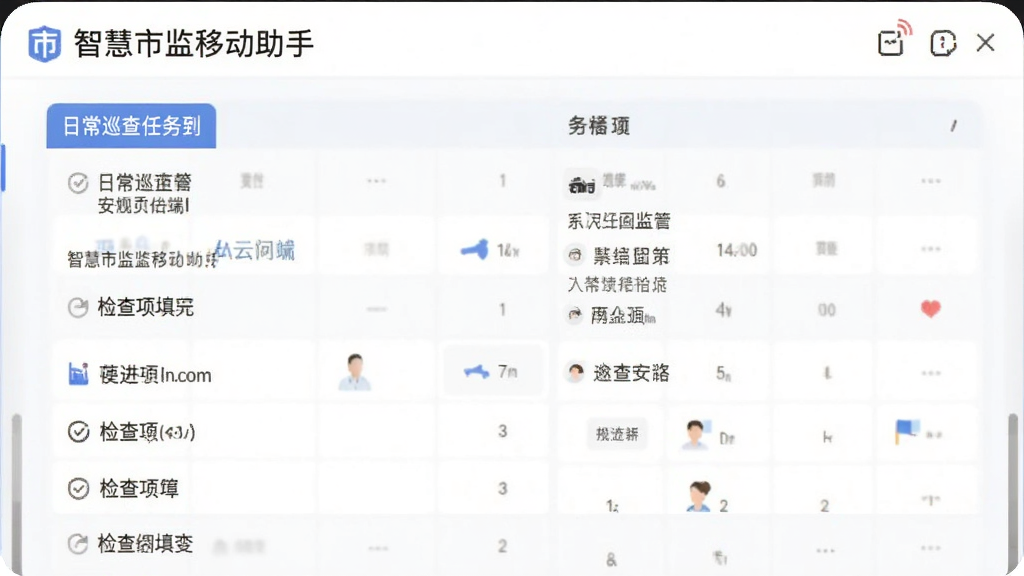Click the grey pill button left of the male avatar

tap(617, 434)
